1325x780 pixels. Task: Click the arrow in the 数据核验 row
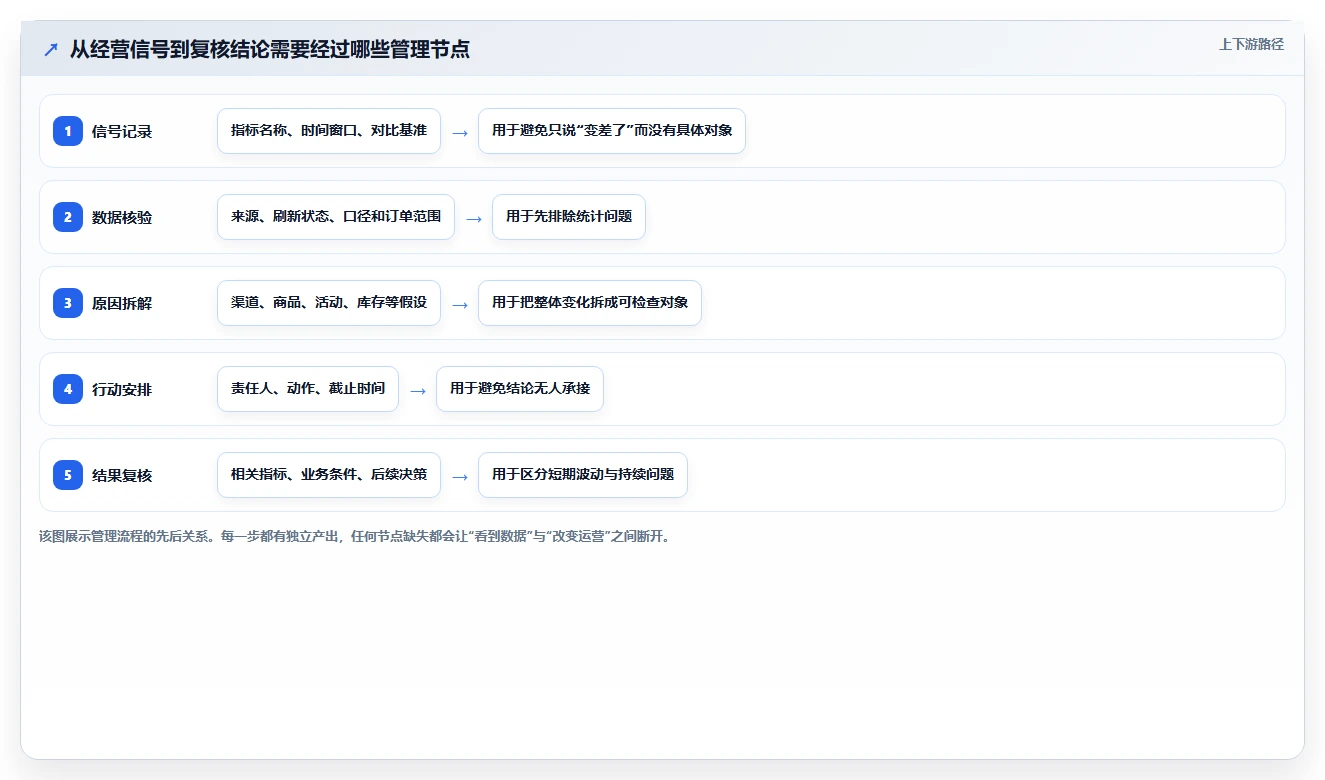(474, 218)
